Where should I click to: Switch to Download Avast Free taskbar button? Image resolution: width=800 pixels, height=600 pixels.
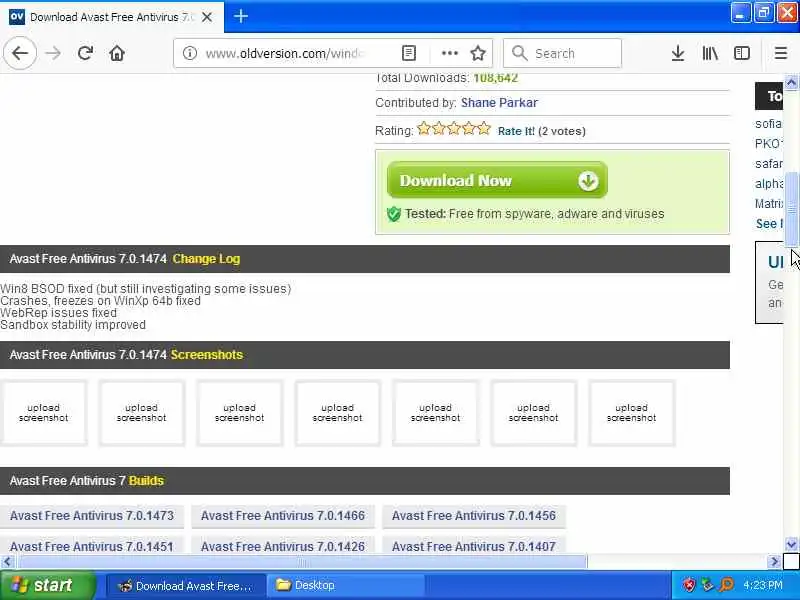(186, 586)
